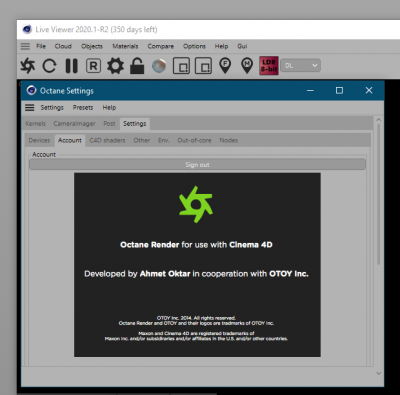Pause rendering with the pause icon
The height and width of the screenshot is (395, 400).
tap(72, 66)
